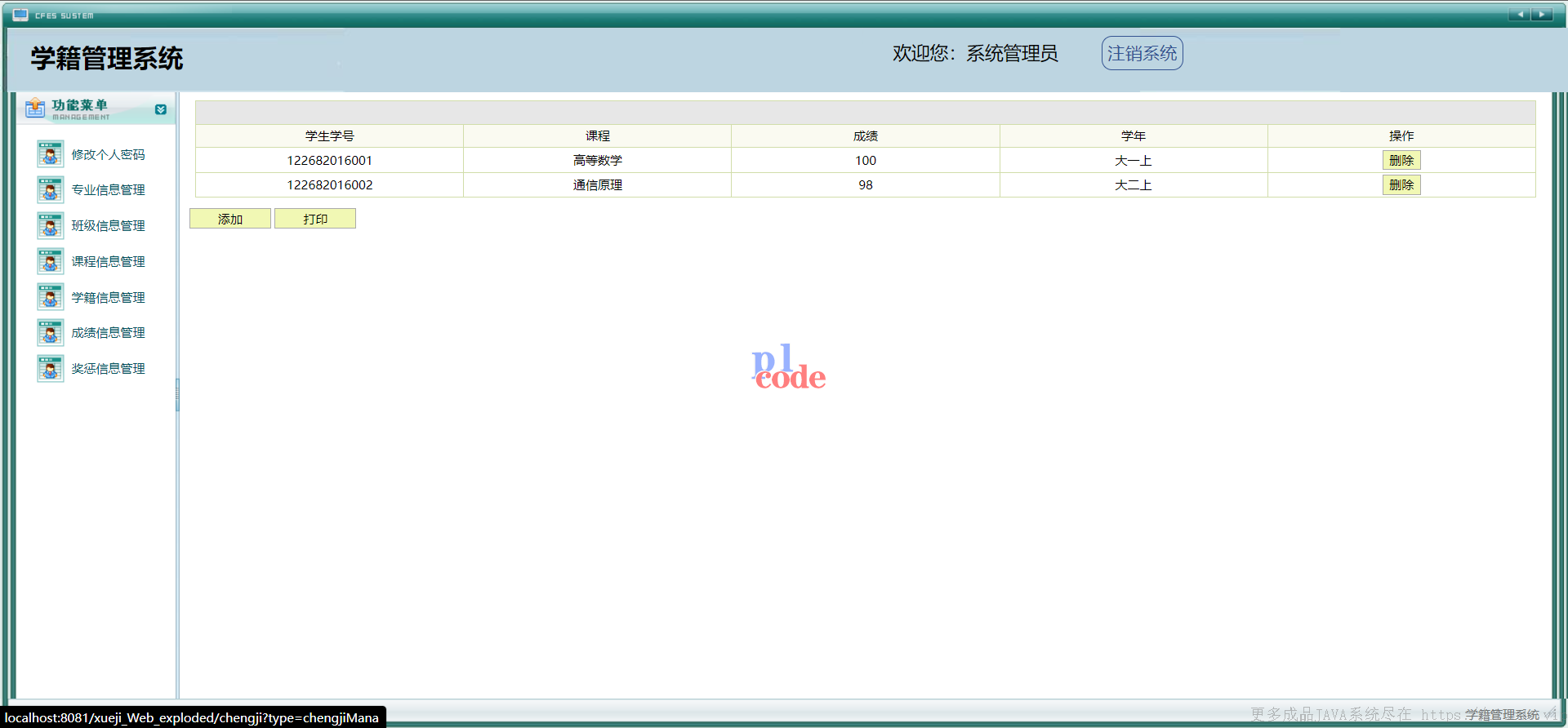Click the 打印 button
The image size is (1568, 728).
[x=315, y=219]
